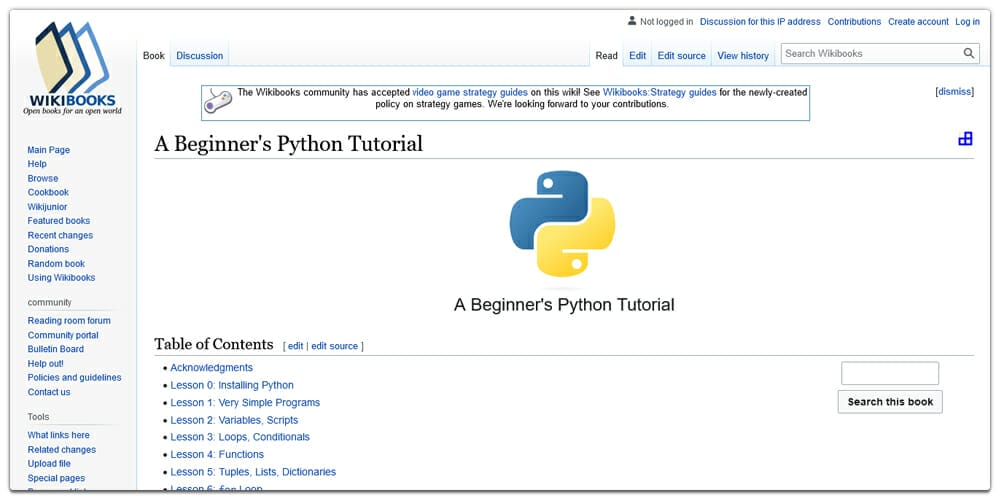Open Browse in the sidebar
The width and height of the screenshot is (1000, 500).
[x=43, y=179]
